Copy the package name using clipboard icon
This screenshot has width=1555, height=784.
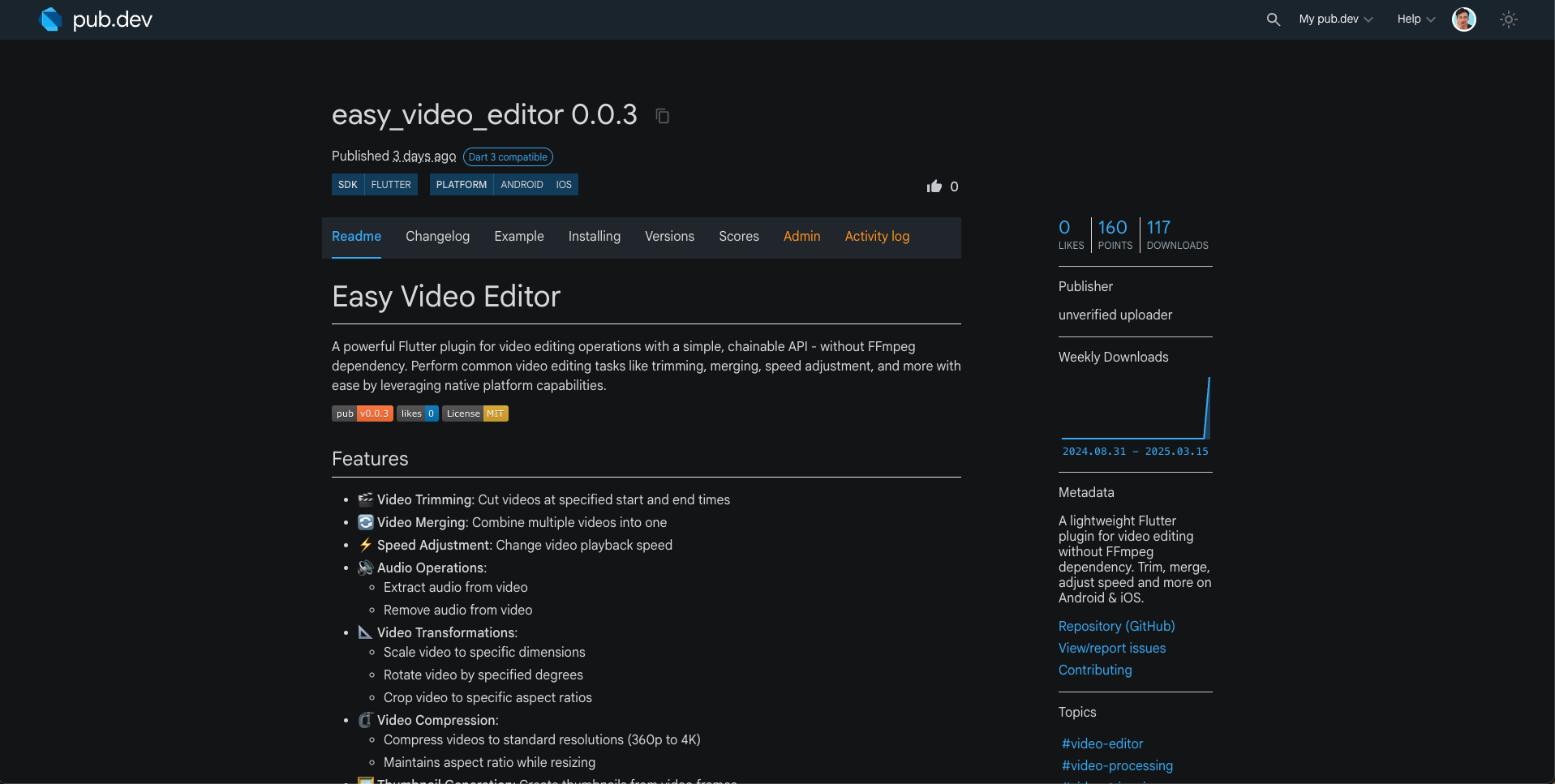coord(662,116)
